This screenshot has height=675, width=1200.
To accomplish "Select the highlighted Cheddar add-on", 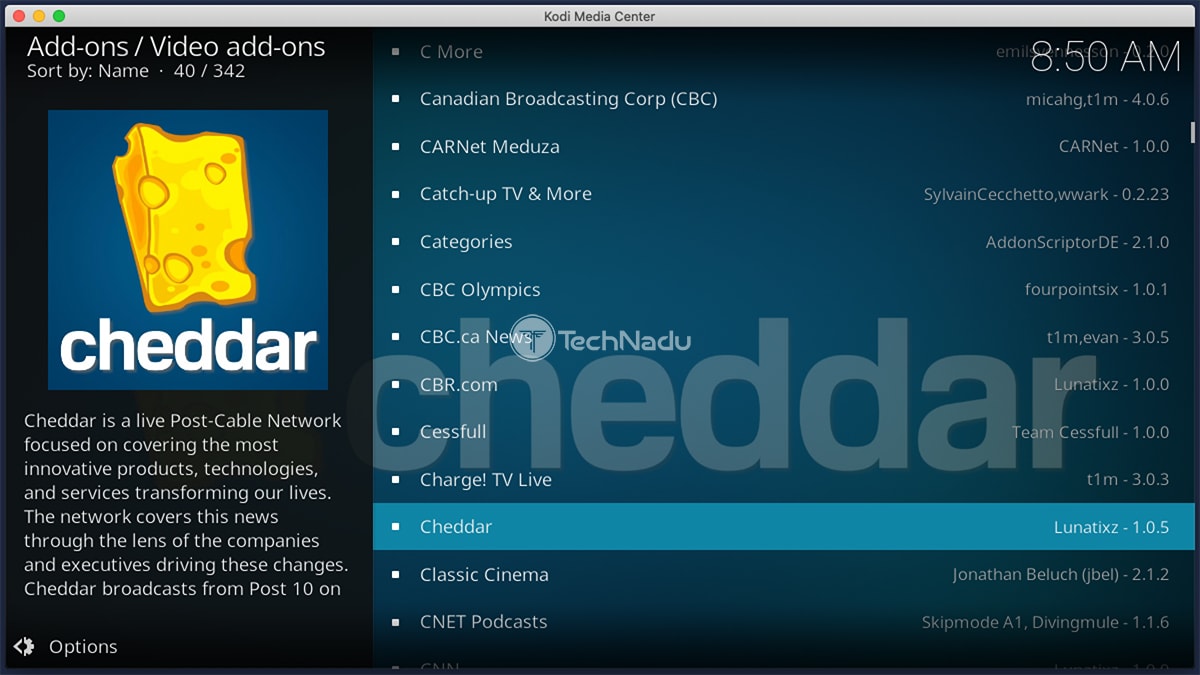I will pos(784,527).
